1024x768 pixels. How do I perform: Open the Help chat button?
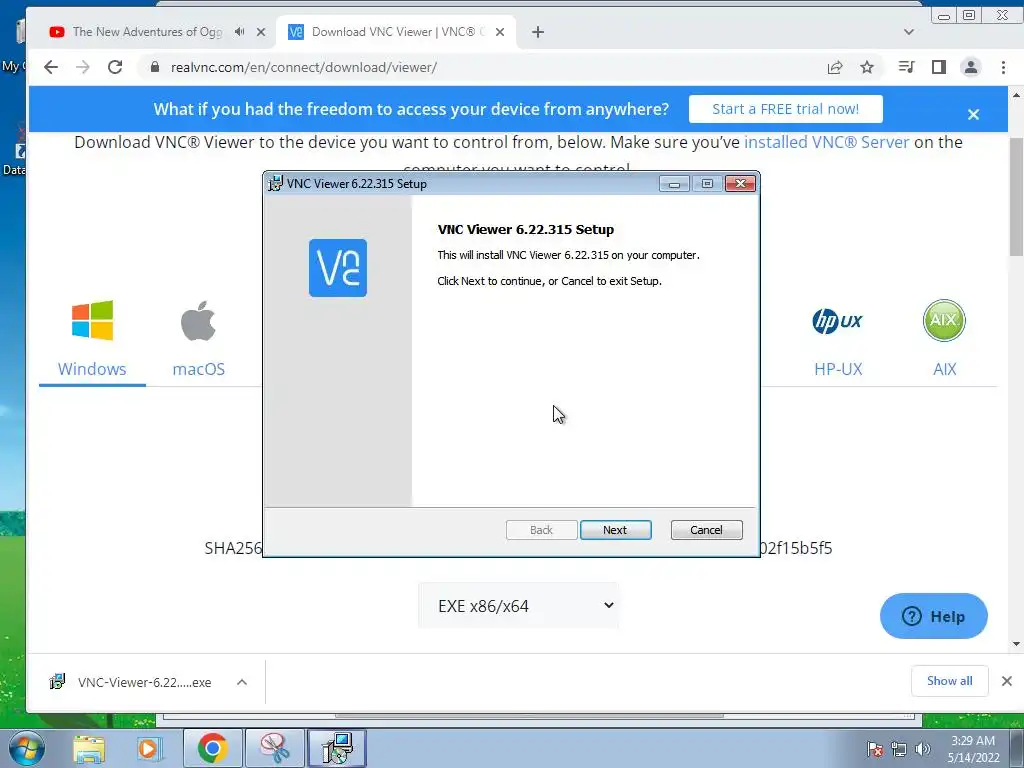(933, 616)
